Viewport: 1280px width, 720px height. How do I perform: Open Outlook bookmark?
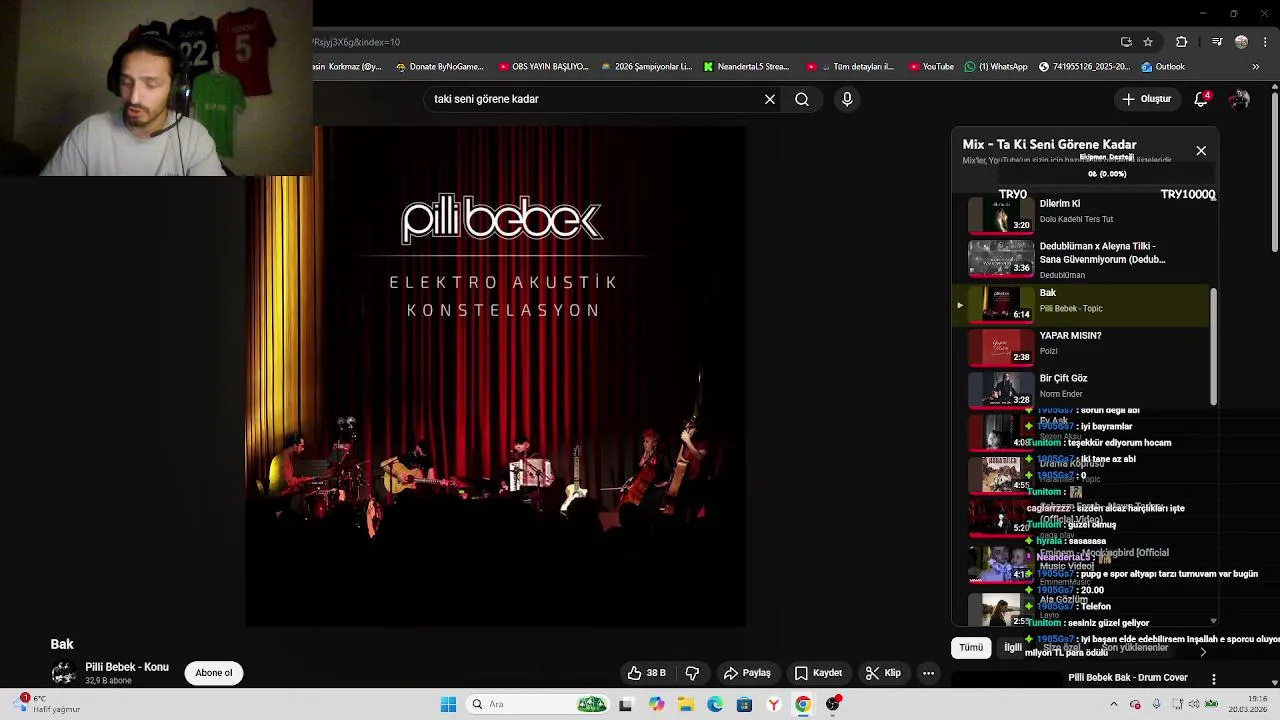pyautogui.click(x=1162, y=67)
